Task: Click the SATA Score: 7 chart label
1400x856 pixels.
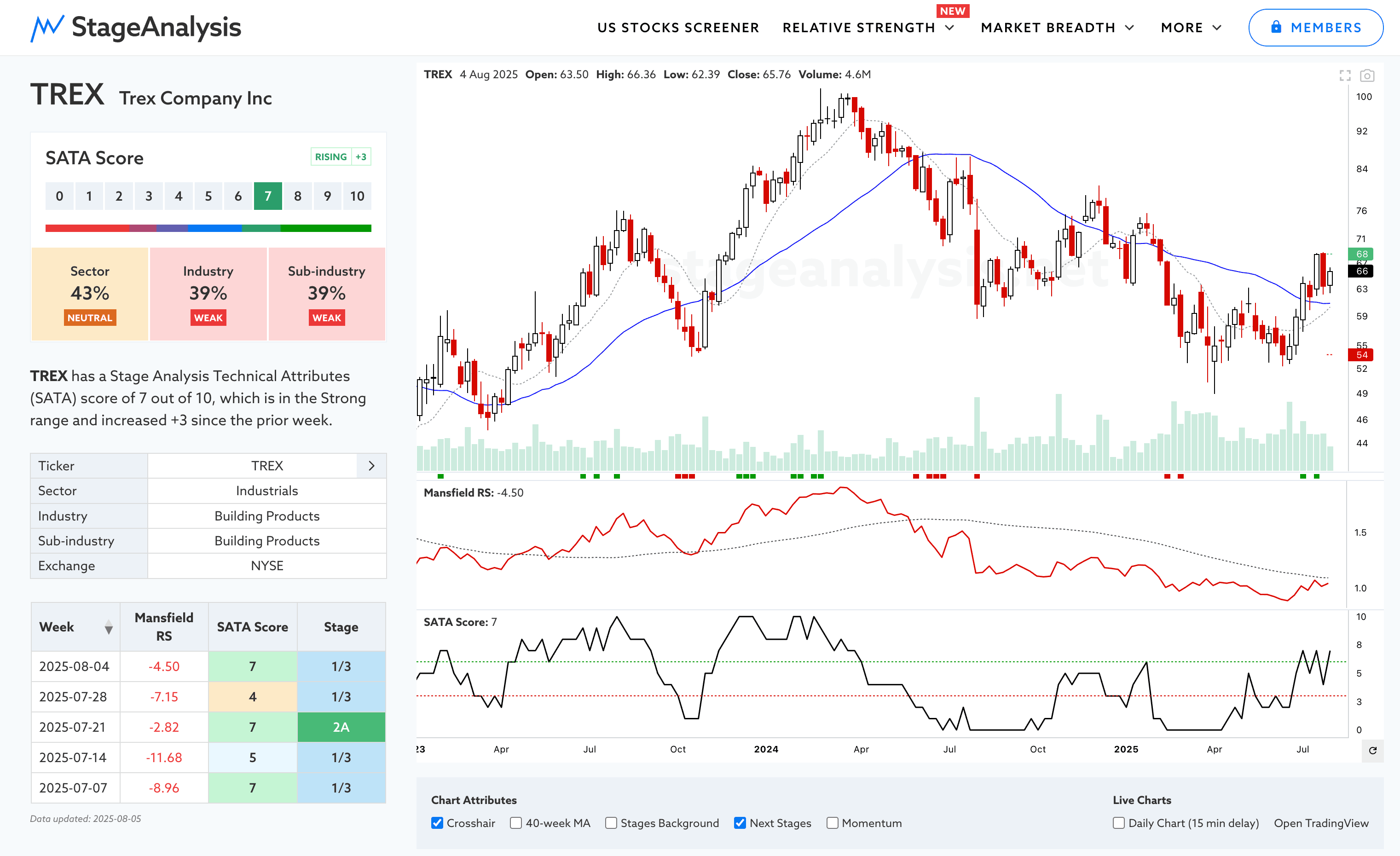Action: pos(460,622)
